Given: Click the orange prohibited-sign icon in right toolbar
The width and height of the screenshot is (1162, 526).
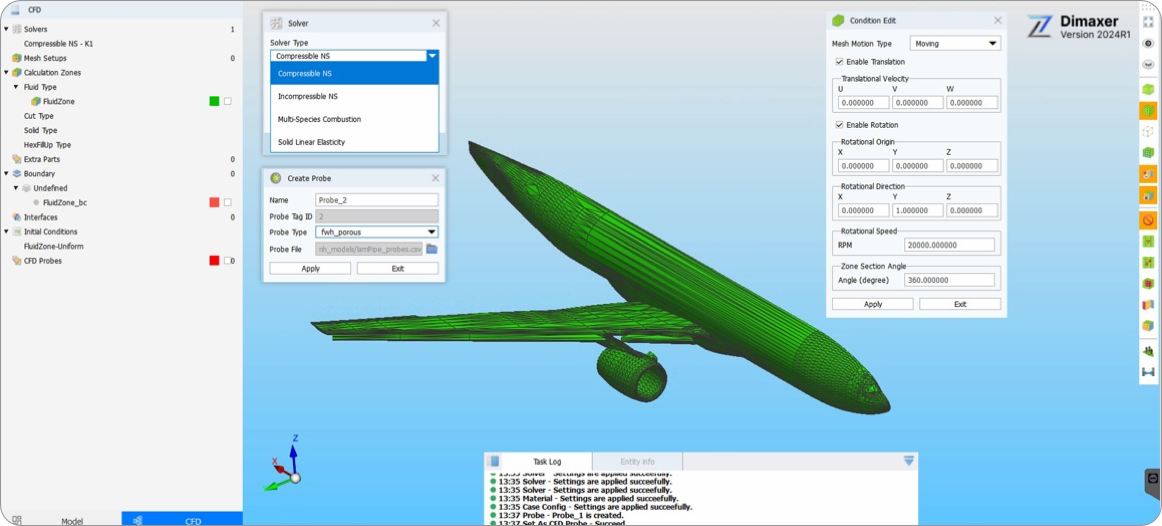Looking at the screenshot, I should pos(1148,220).
